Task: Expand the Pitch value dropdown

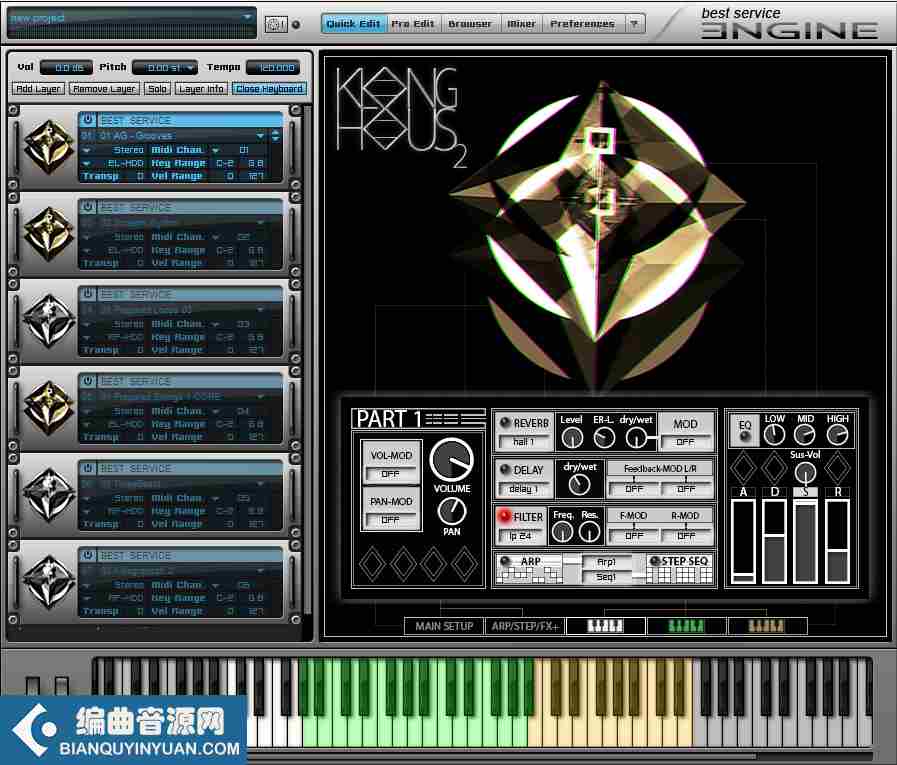Action: point(190,68)
